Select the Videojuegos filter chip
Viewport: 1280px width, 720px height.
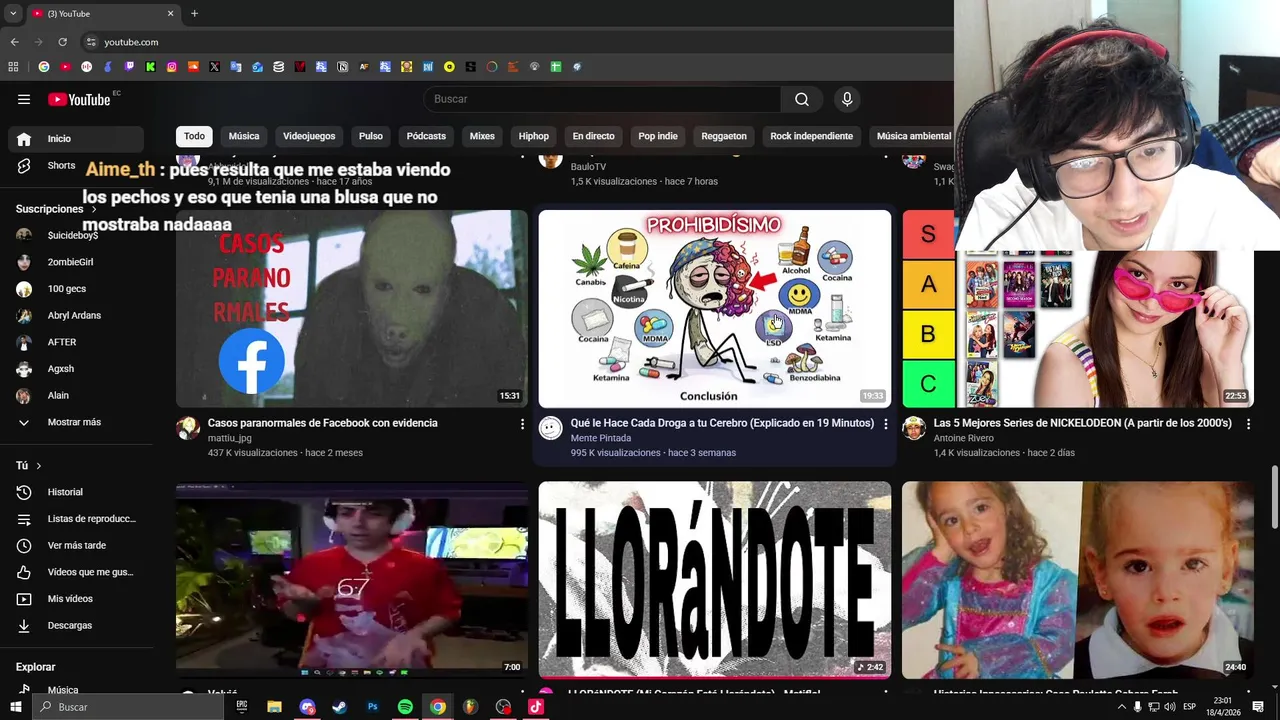[309, 136]
